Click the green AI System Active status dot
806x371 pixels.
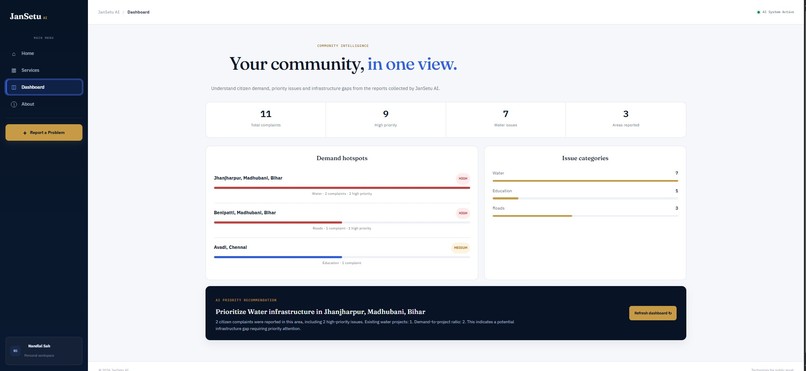758,12
